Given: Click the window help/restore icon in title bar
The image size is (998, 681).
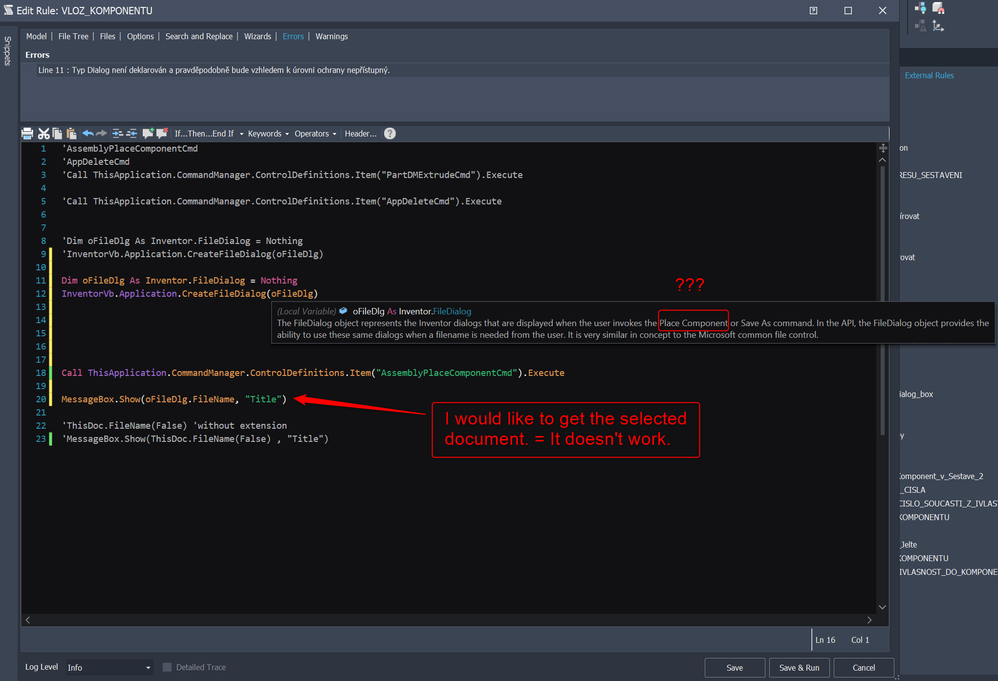Looking at the screenshot, I should pyautogui.click(x=813, y=11).
